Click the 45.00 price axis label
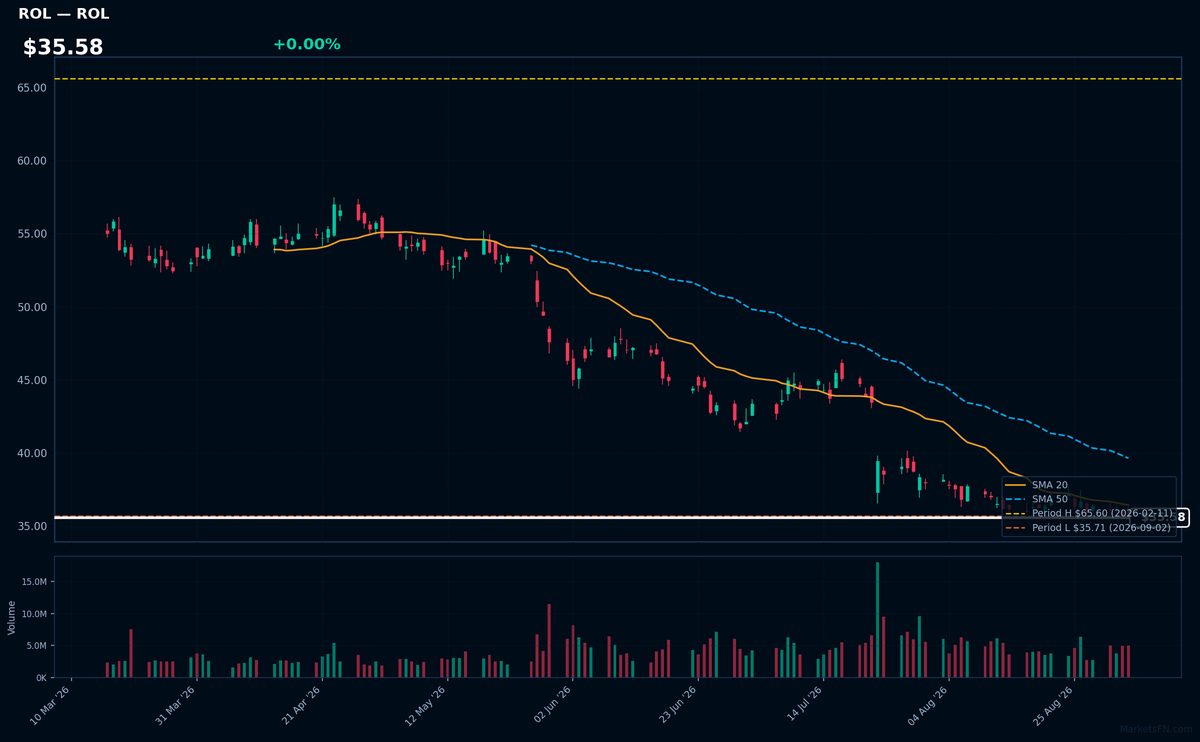The image size is (1200, 742). pyautogui.click(x=33, y=380)
